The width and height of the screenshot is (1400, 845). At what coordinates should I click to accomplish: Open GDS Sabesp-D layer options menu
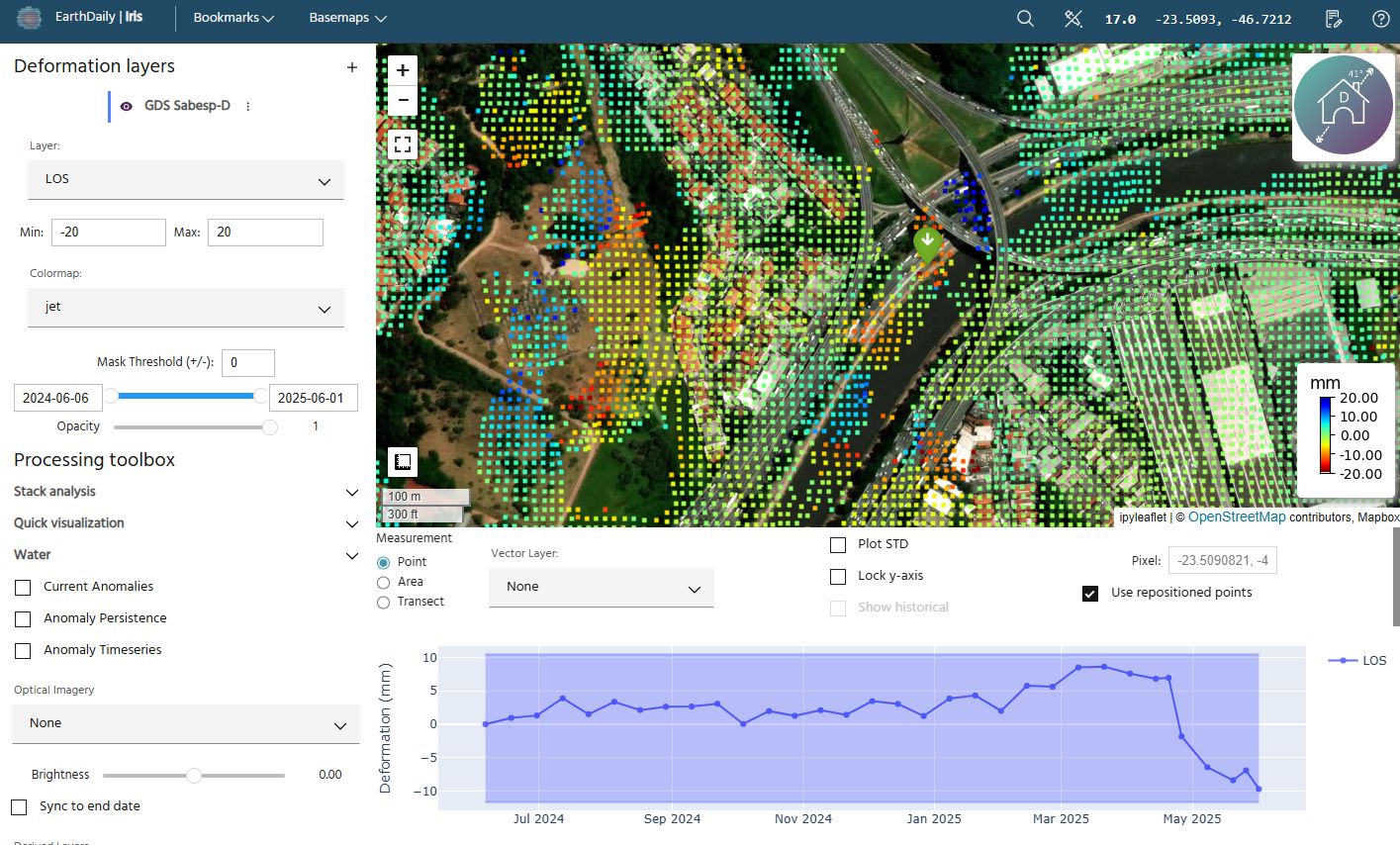coord(248,107)
